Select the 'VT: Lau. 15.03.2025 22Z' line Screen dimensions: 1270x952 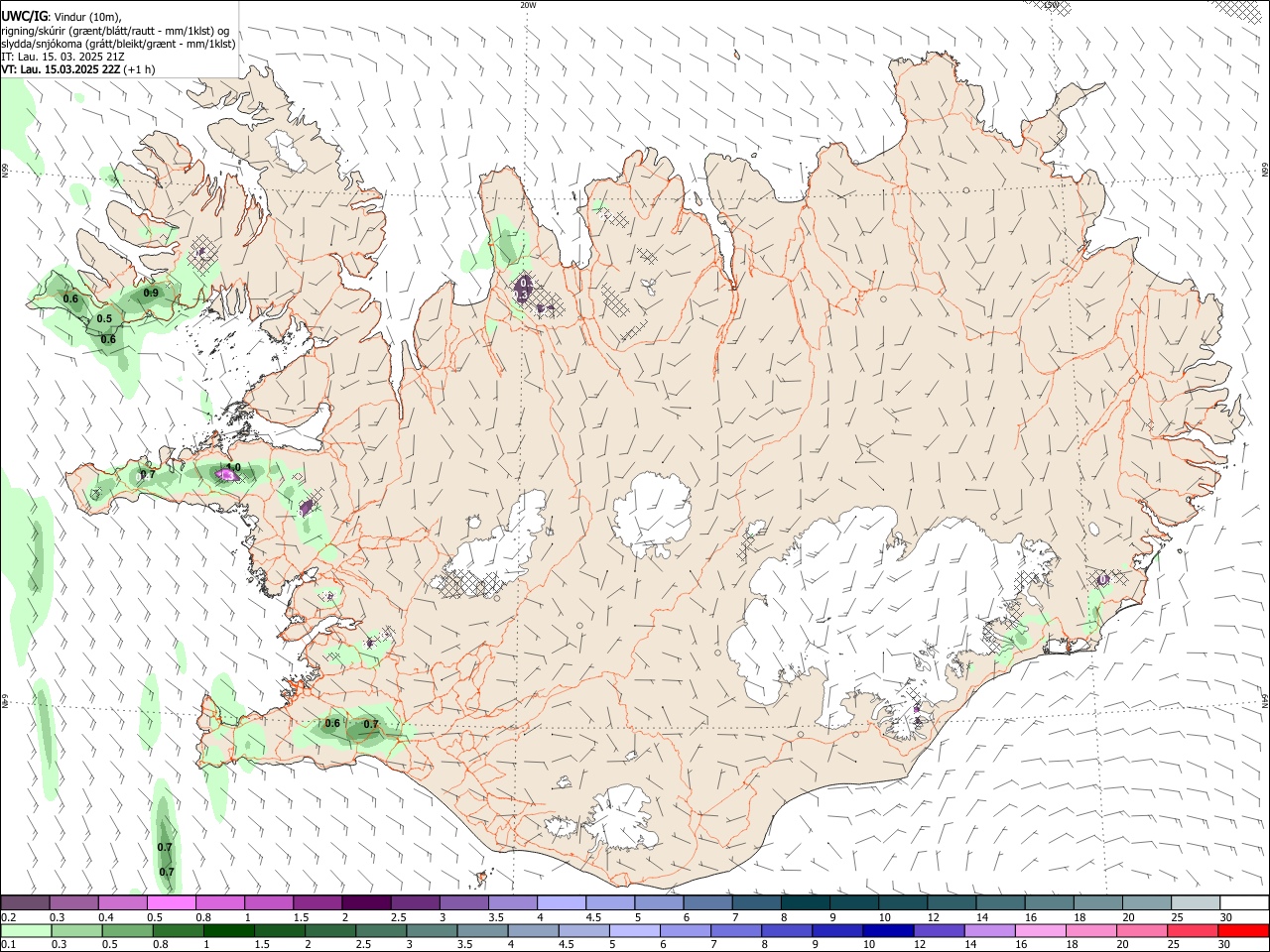click(62, 69)
